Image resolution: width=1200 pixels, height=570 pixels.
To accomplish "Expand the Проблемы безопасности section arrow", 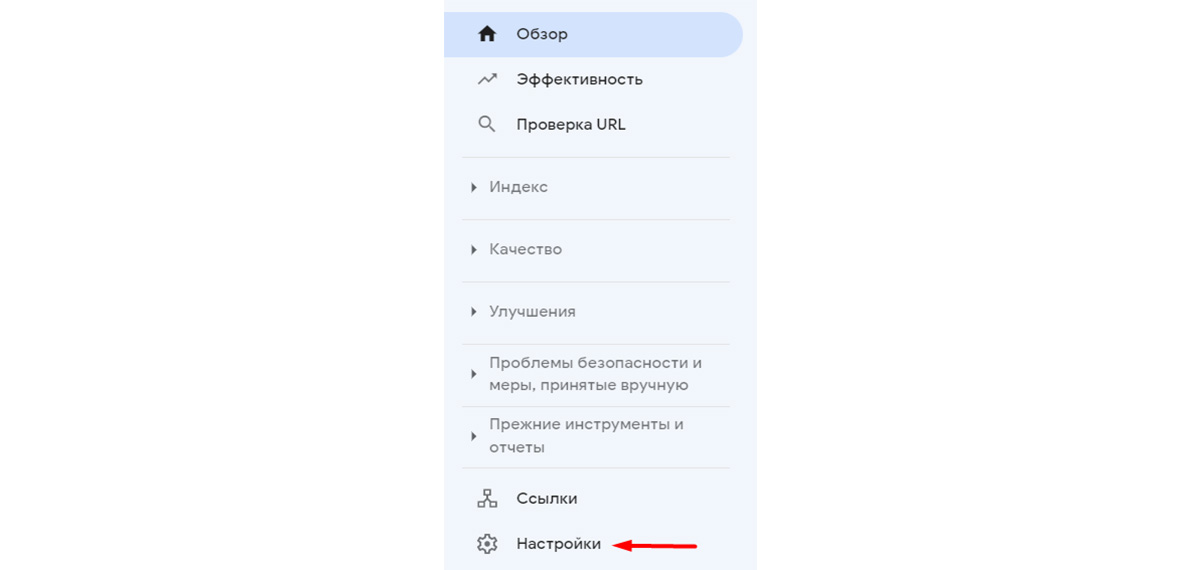I will pos(474,374).
